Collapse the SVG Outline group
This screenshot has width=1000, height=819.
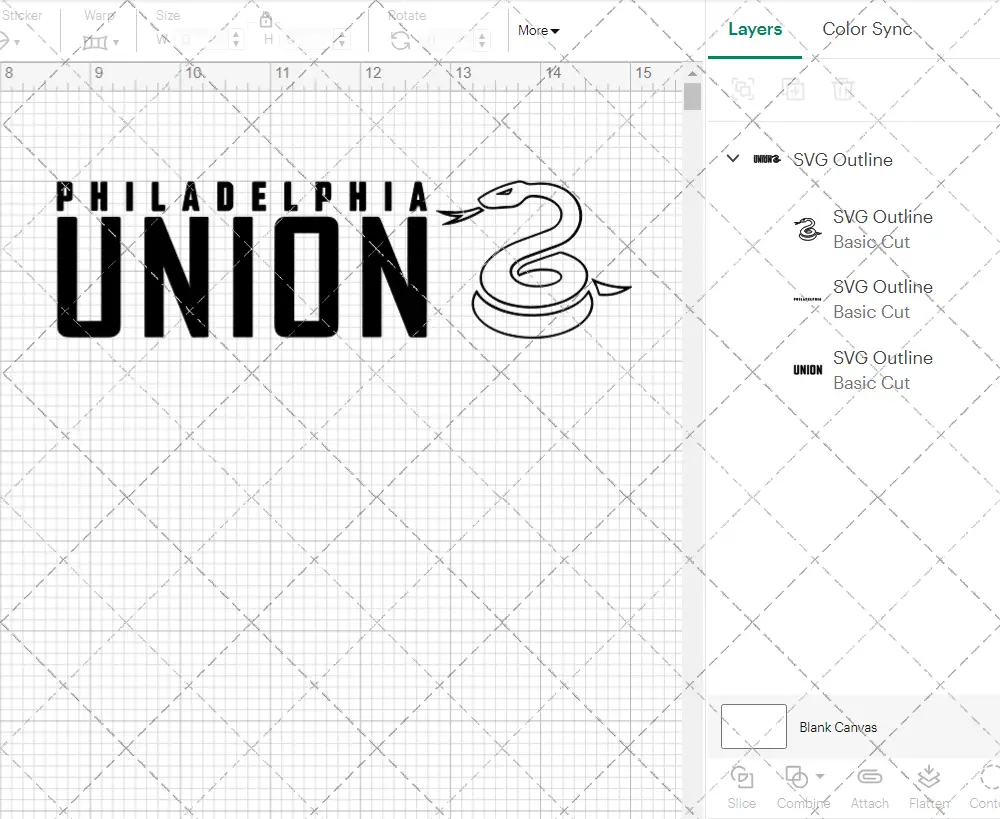click(732, 158)
